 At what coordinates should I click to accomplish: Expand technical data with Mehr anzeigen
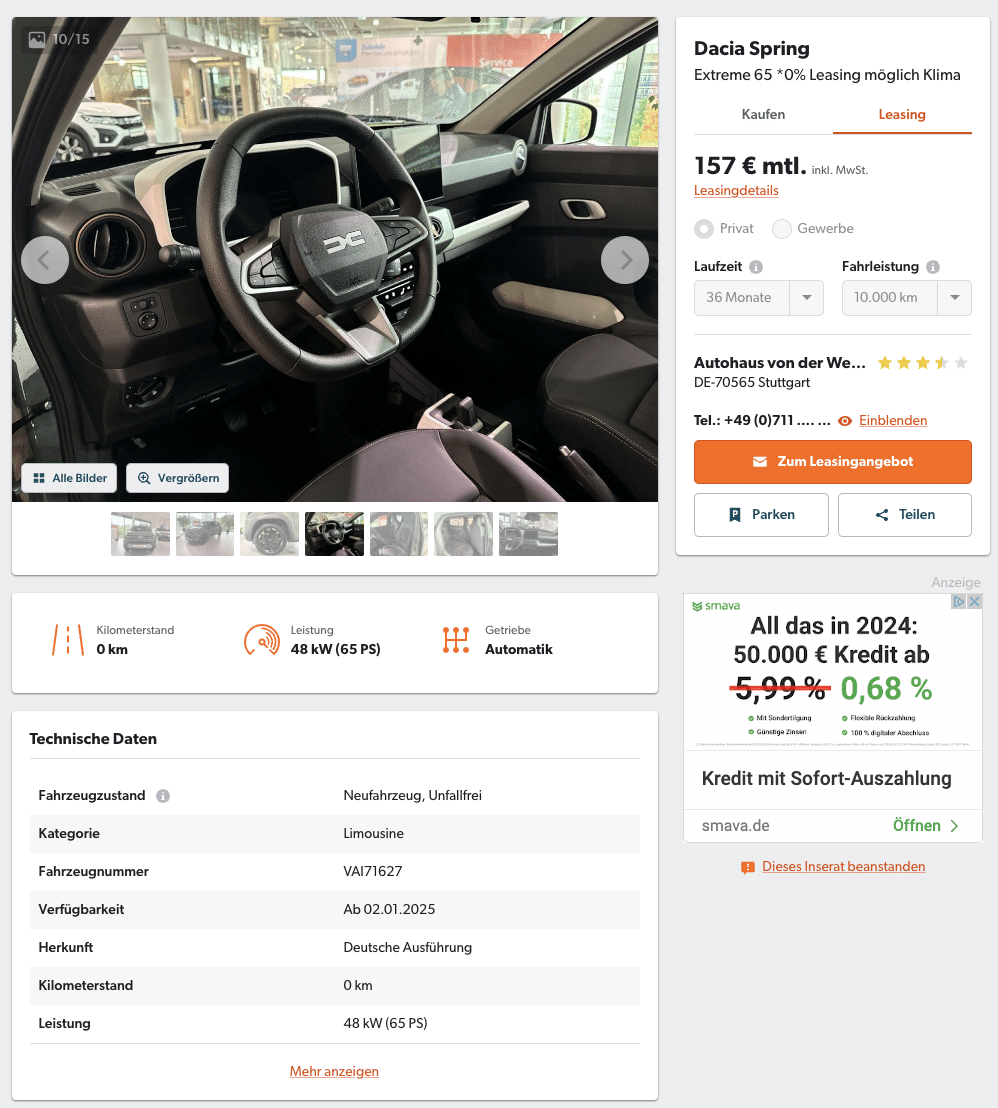coord(334,1071)
